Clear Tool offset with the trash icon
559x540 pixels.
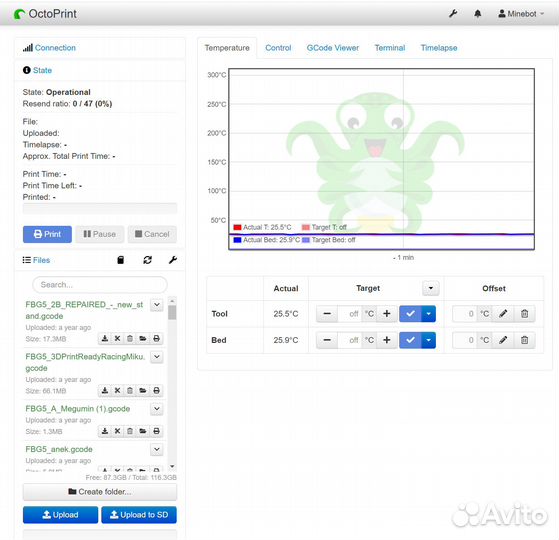(524, 314)
